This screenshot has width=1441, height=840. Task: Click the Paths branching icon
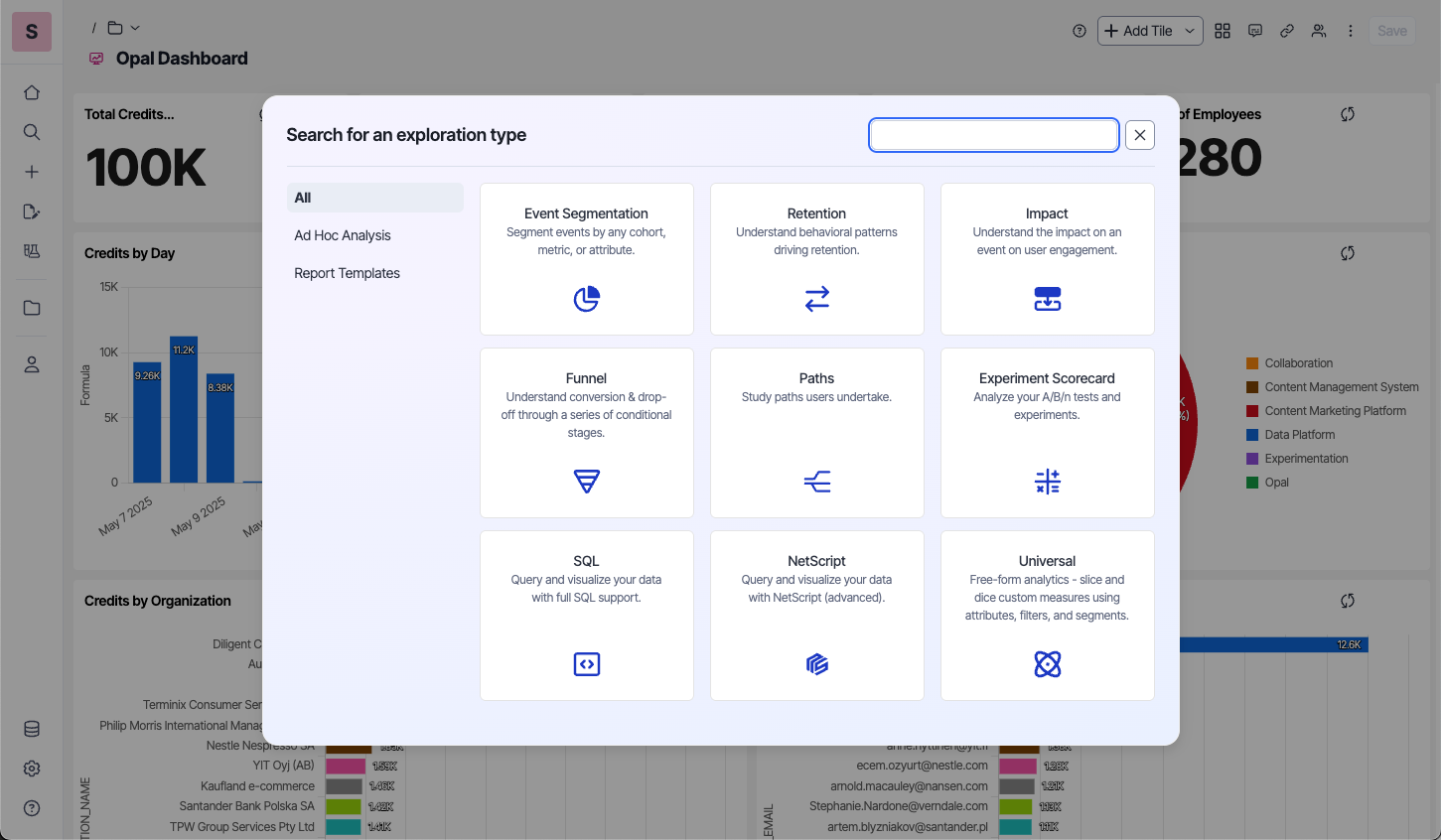(x=816, y=482)
